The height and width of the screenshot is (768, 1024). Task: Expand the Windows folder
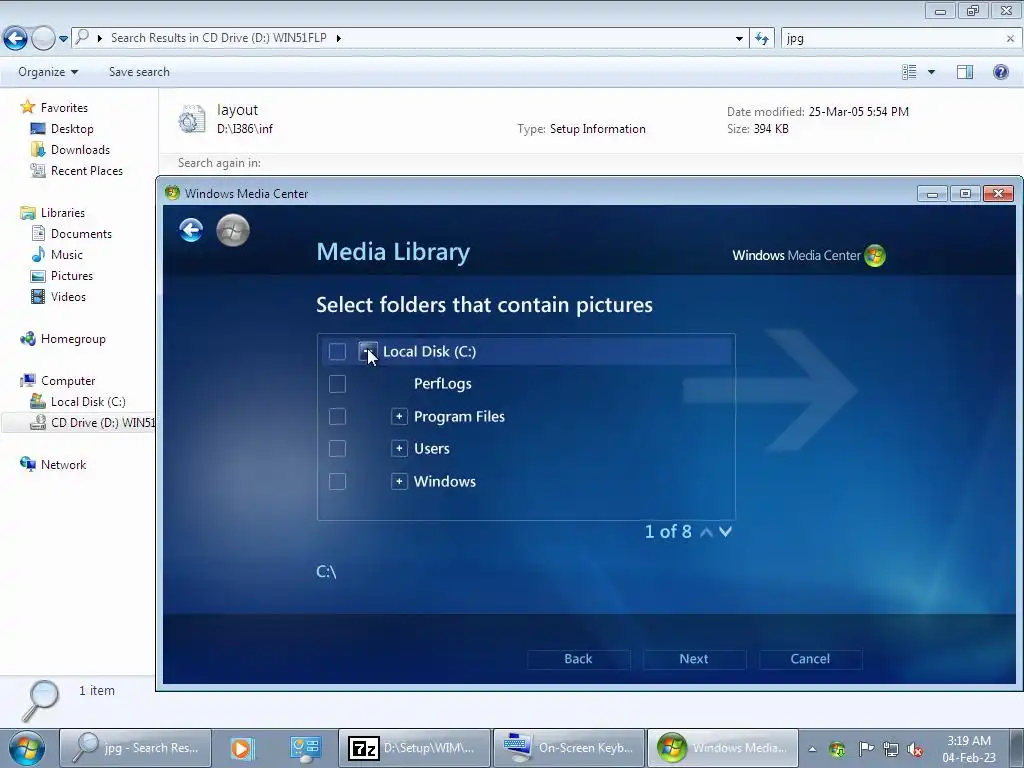(x=399, y=481)
